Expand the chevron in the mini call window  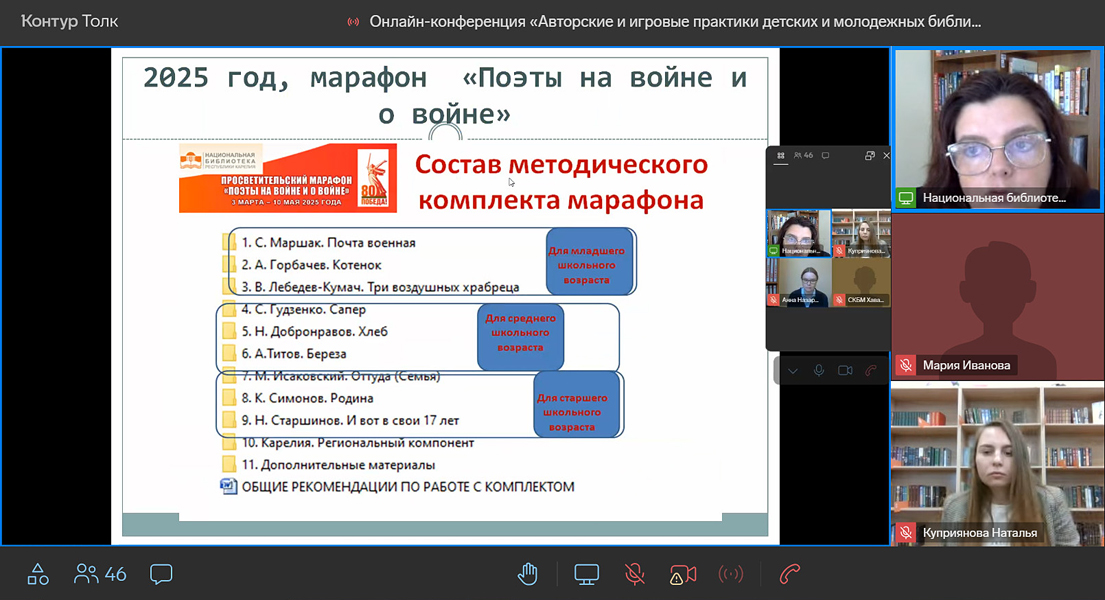tap(793, 371)
